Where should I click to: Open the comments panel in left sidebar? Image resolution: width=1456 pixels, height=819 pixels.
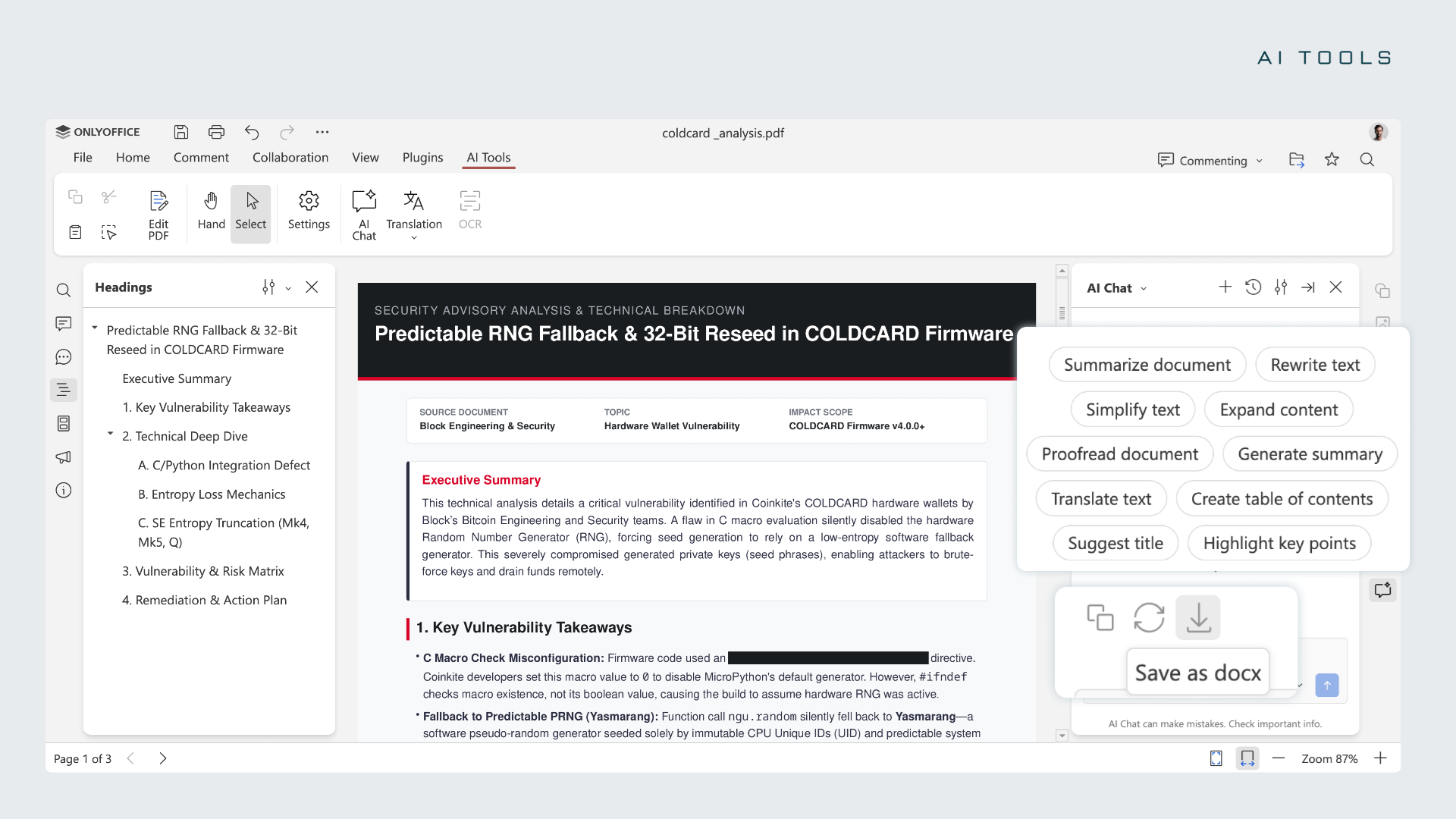(x=64, y=324)
